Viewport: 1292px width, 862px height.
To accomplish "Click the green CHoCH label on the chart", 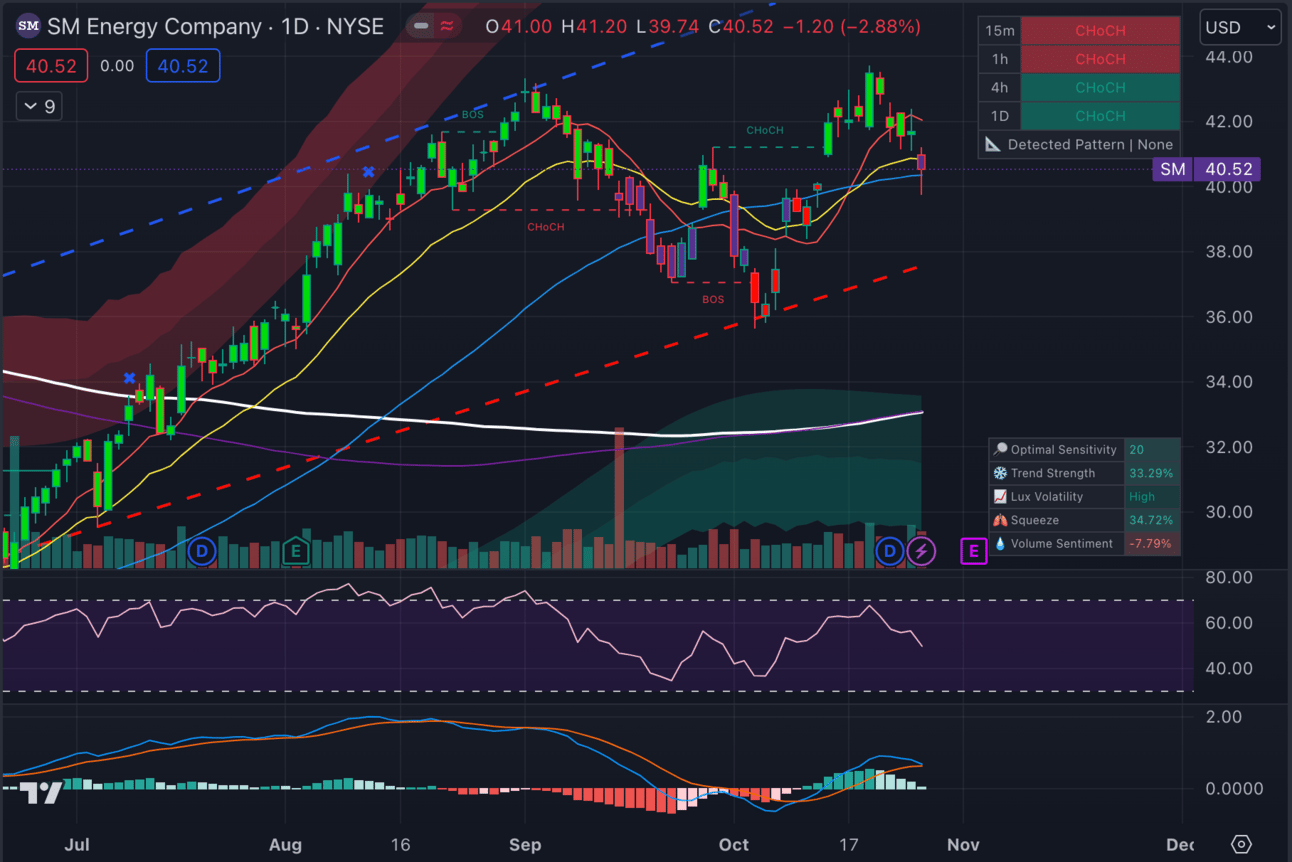I will tap(765, 131).
